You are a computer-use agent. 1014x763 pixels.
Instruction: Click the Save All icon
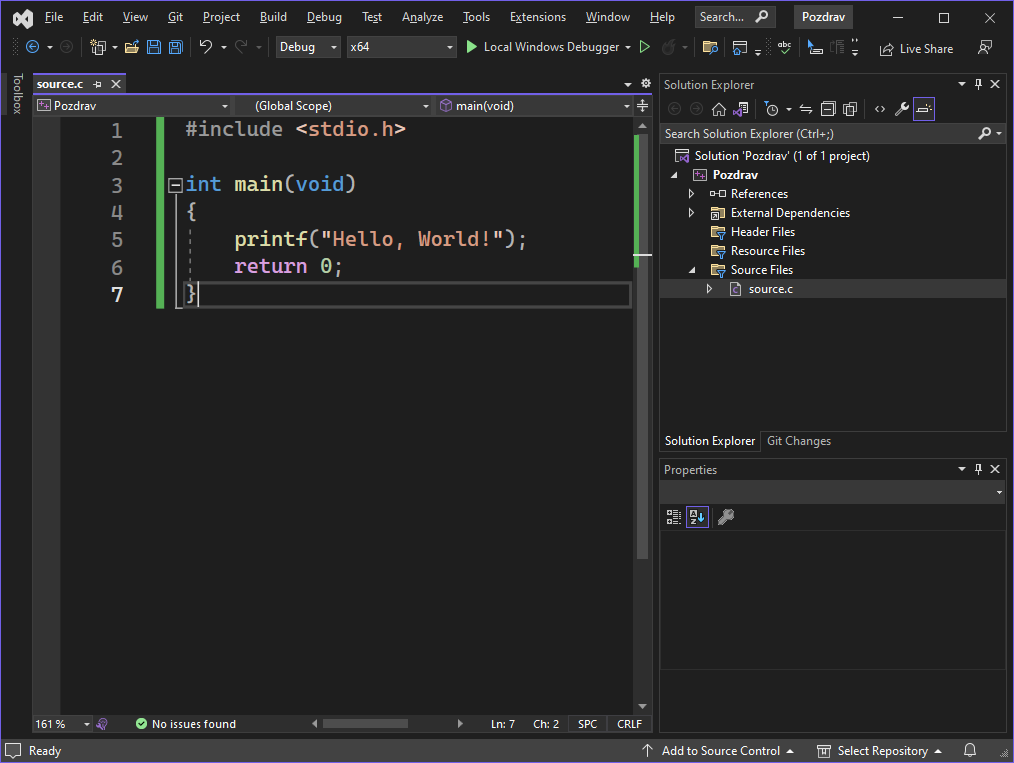(x=175, y=47)
